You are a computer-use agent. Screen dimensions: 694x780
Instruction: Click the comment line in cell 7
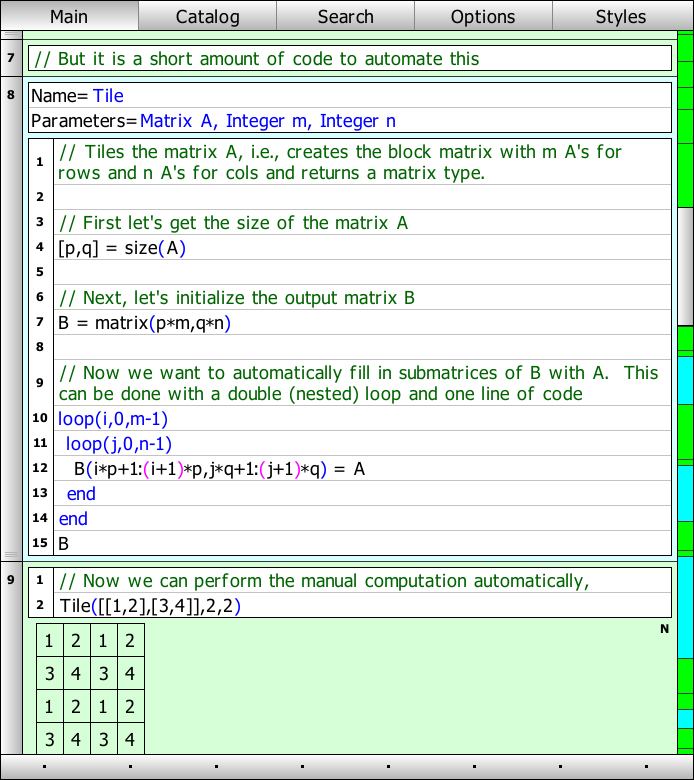pyautogui.click(x=256, y=59)
